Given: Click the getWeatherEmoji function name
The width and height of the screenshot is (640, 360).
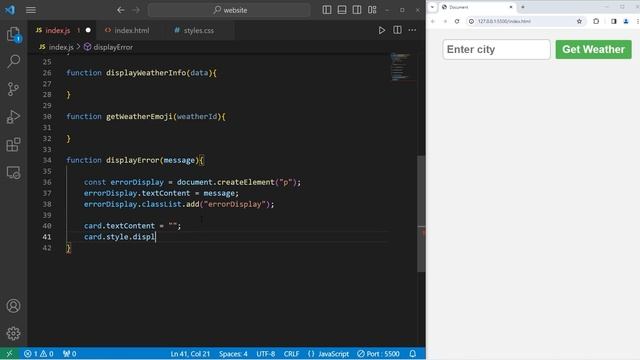Looking at the screenshot, I should pos(139,117).
